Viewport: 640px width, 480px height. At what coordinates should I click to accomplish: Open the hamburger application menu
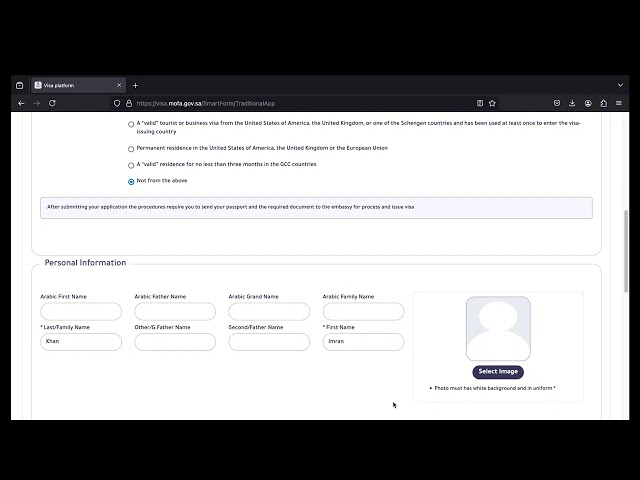(x=619, y=103)
